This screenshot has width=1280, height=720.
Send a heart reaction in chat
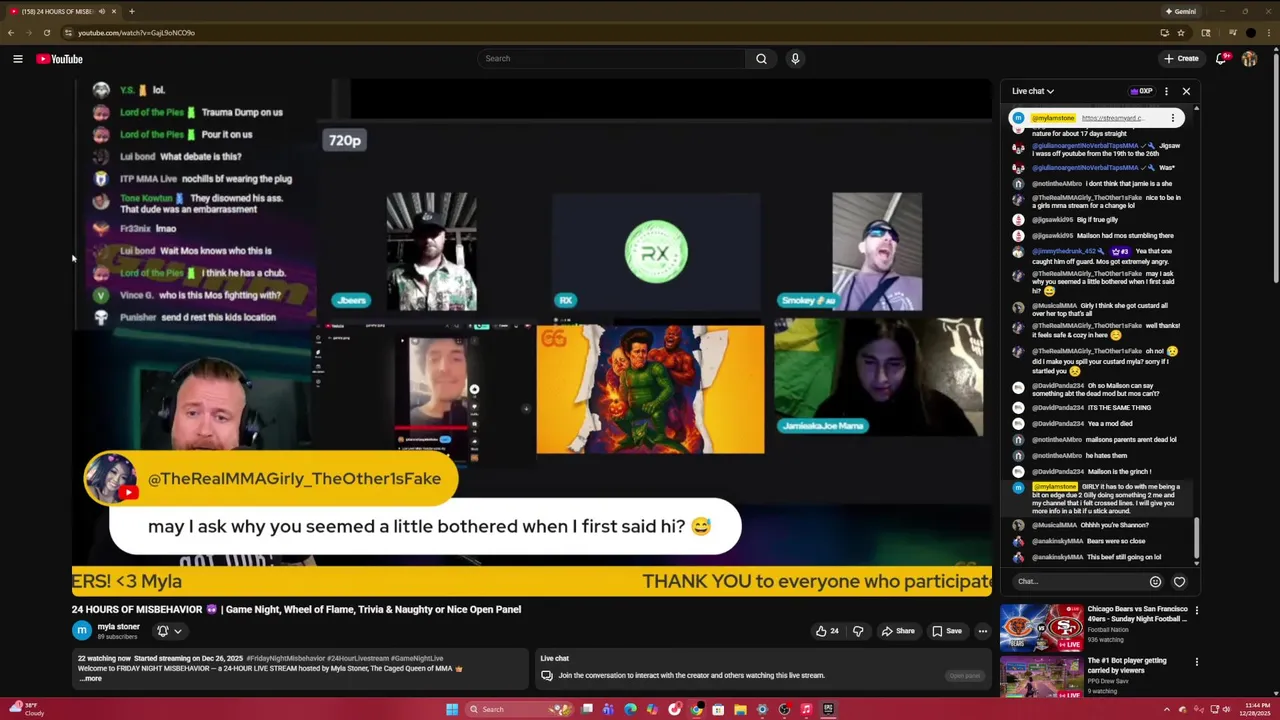coord(1179,582)
